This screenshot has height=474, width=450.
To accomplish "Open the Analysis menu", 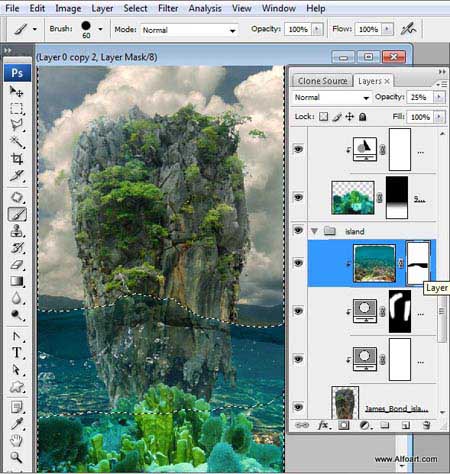I will pos(205,8).
